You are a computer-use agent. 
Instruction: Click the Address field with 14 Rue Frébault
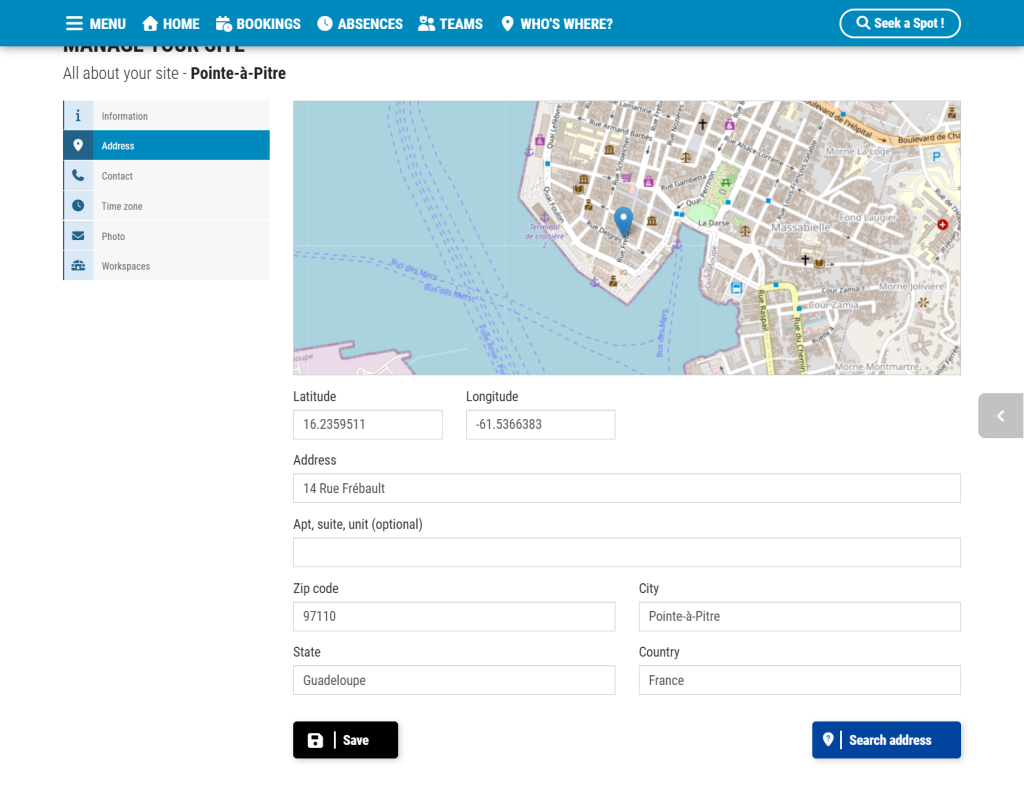click(627, 488)
